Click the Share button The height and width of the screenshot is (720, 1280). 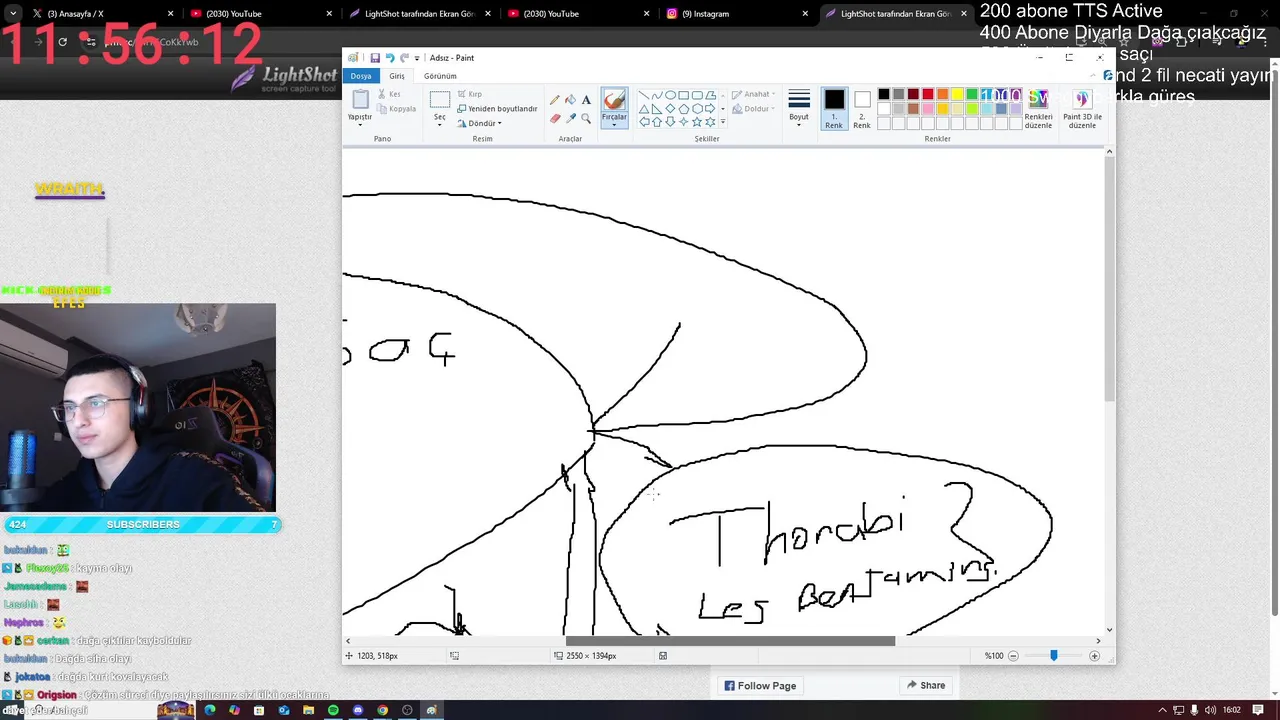[x=926, y=686]
